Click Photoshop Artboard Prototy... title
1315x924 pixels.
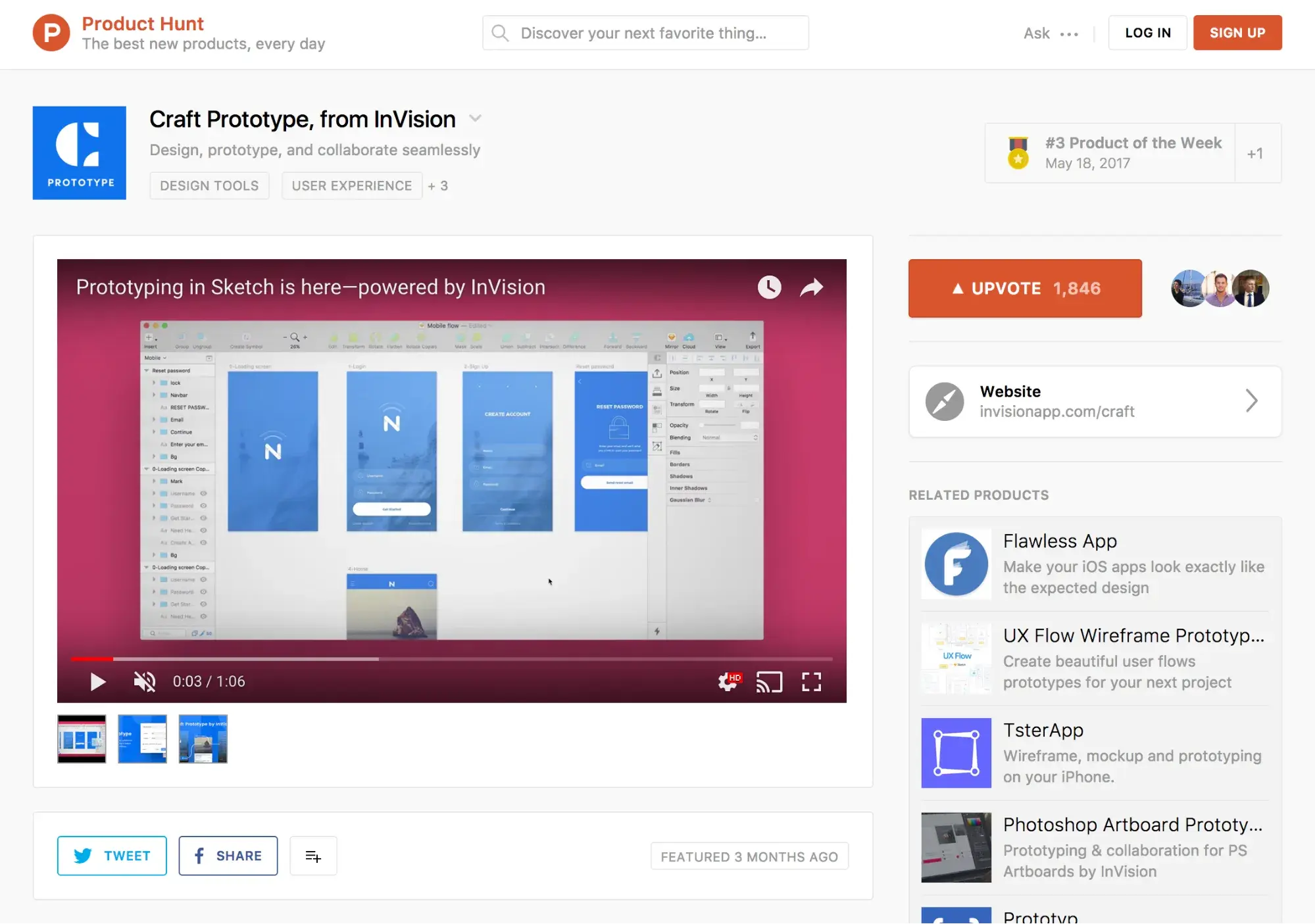1133,825
